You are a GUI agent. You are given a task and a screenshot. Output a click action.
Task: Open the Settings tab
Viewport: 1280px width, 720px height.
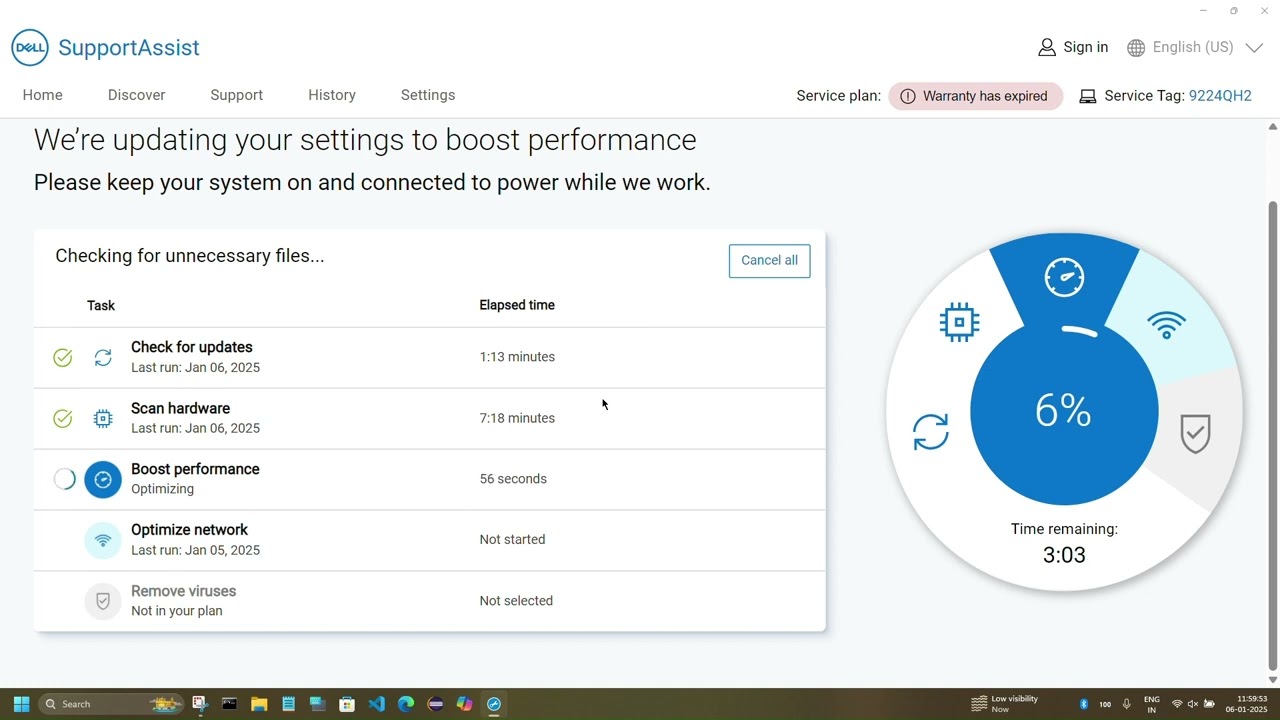tap(428, 95)
